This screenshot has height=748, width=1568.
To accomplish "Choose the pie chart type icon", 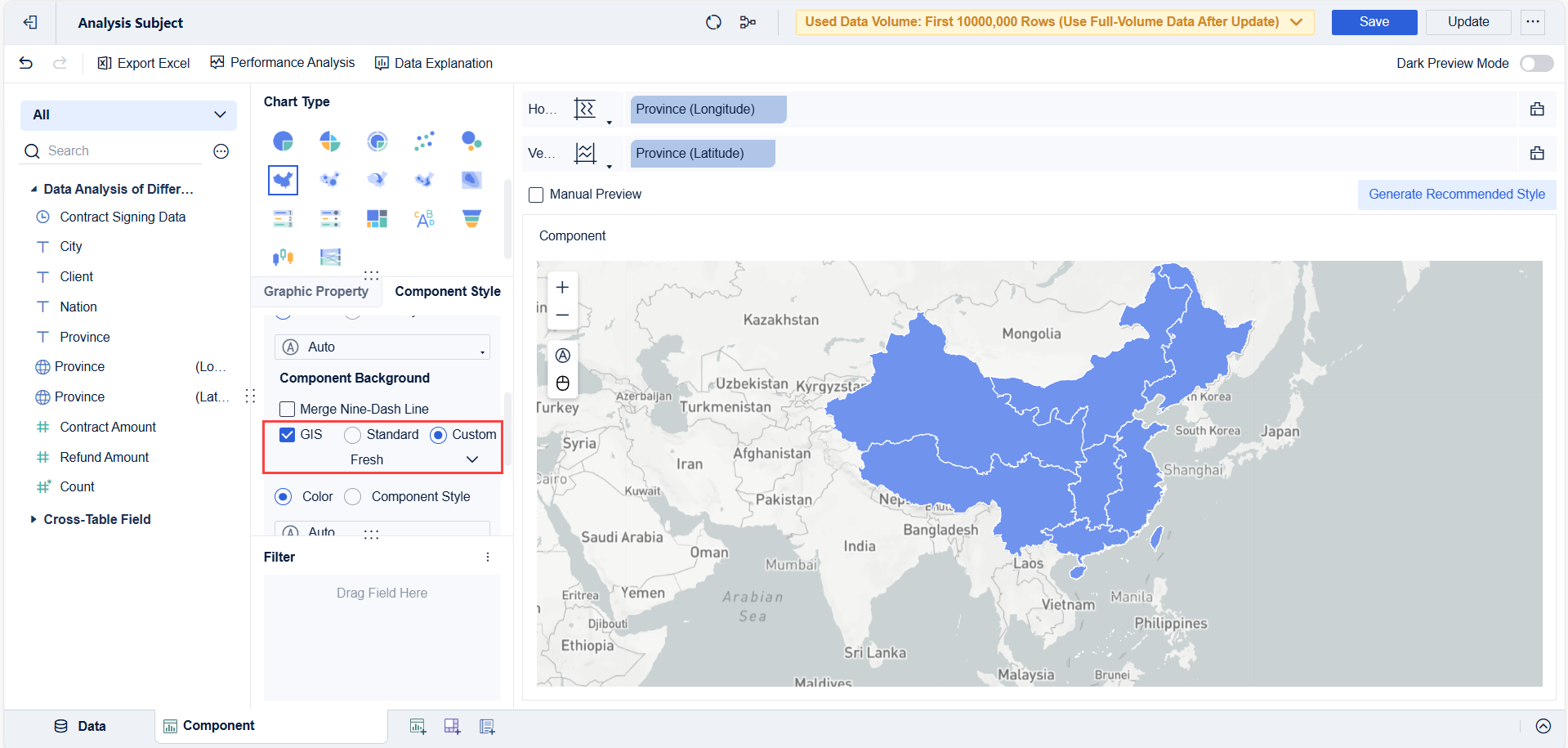I will click(x=283, y=141).
